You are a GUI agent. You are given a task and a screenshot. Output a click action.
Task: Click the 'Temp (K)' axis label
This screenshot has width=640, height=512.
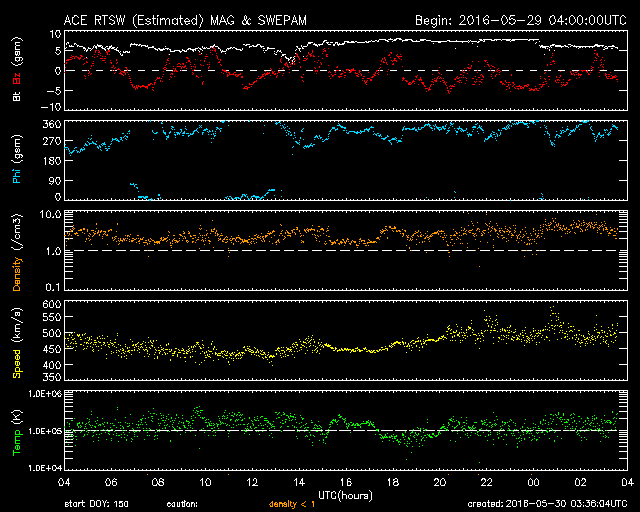point(17,432)
